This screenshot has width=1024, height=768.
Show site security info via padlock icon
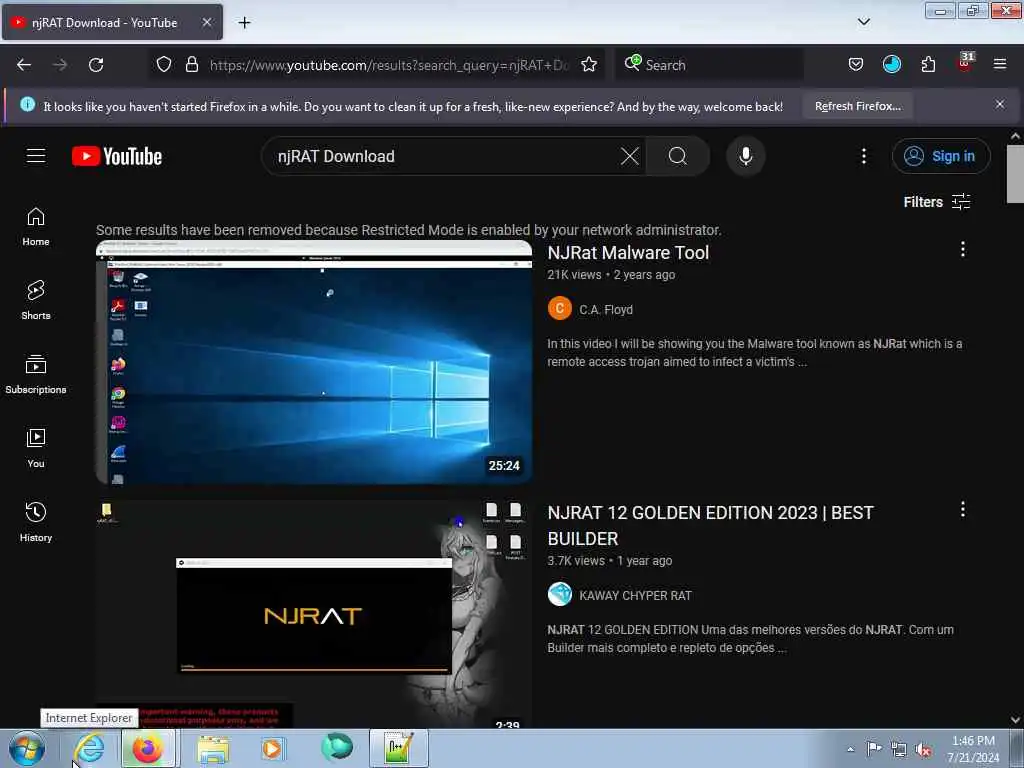pyautogui.click(x=191, y=65)
